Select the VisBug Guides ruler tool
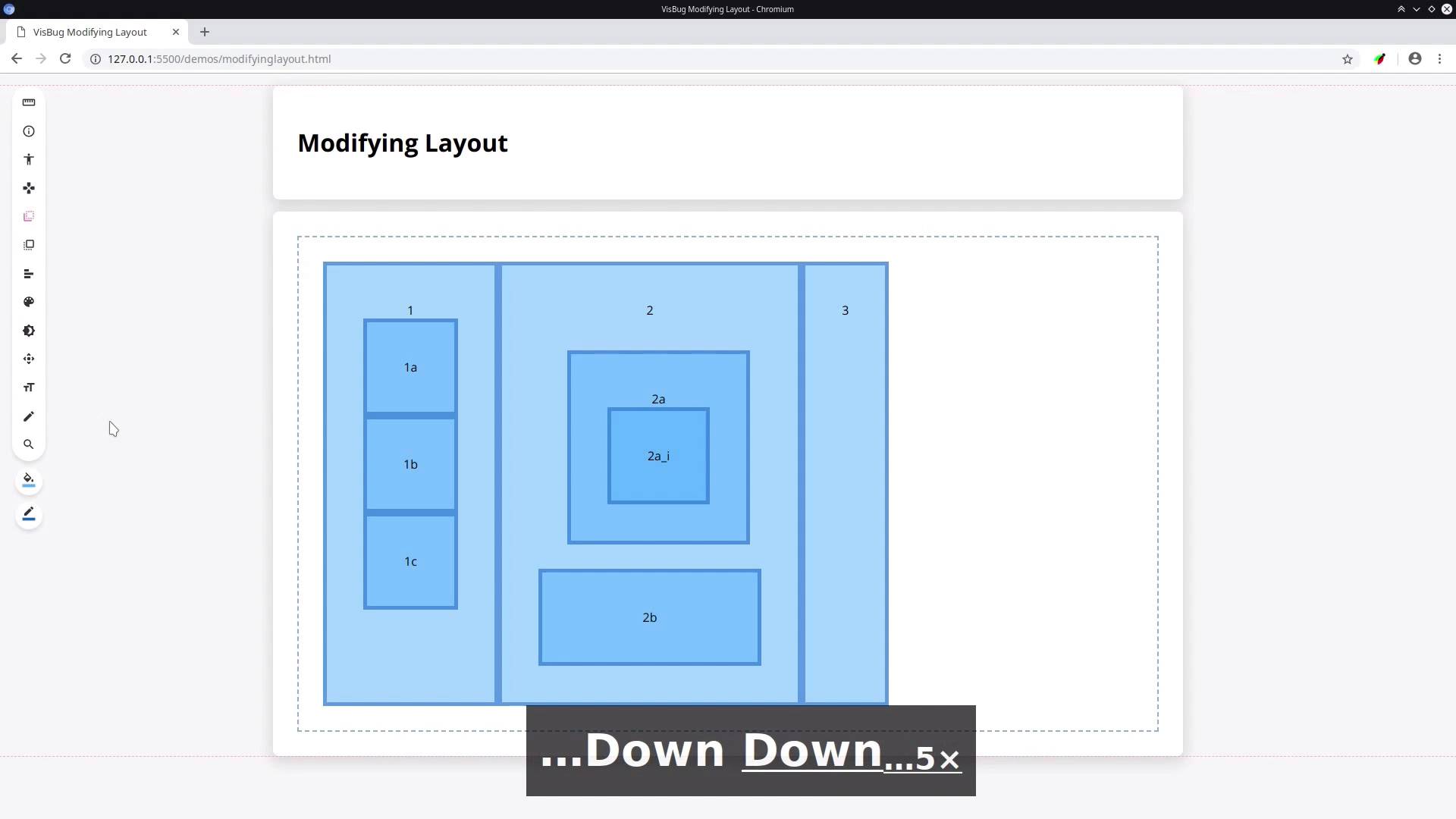 (x=29, y=102)
